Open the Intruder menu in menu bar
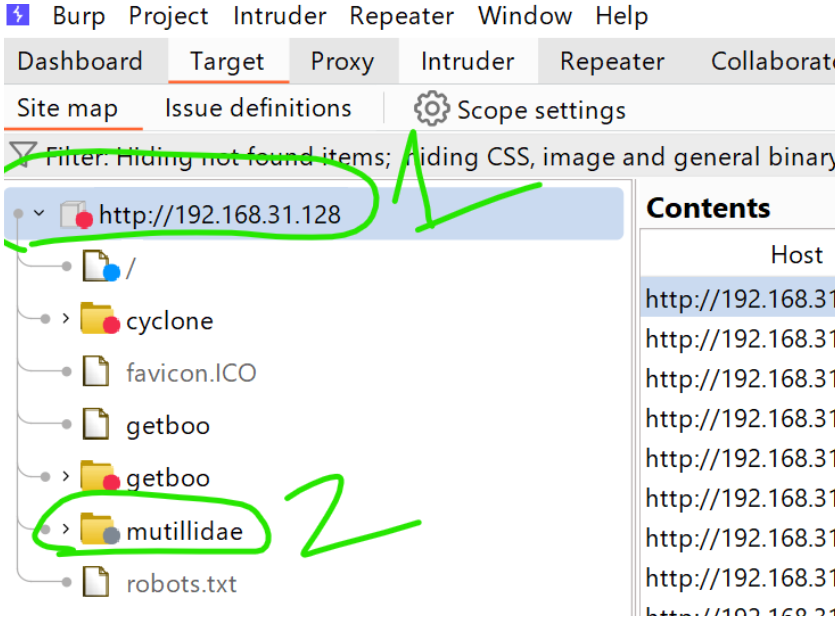 click(279, 16)
